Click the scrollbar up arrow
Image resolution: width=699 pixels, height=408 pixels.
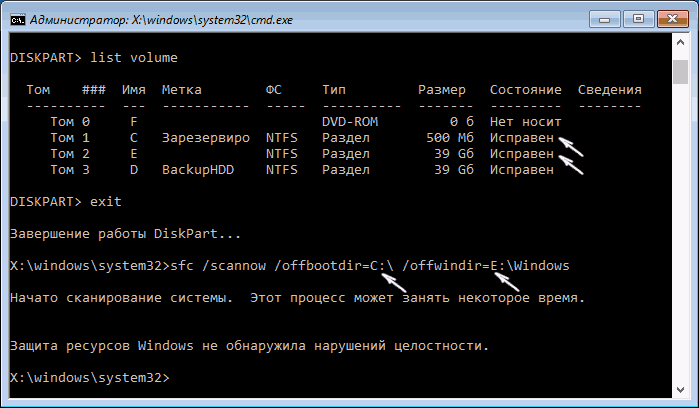click(682, 41)
